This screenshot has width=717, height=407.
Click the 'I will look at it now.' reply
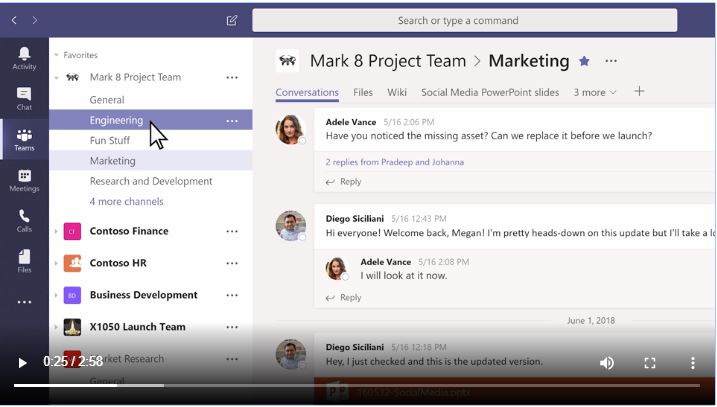404,276
